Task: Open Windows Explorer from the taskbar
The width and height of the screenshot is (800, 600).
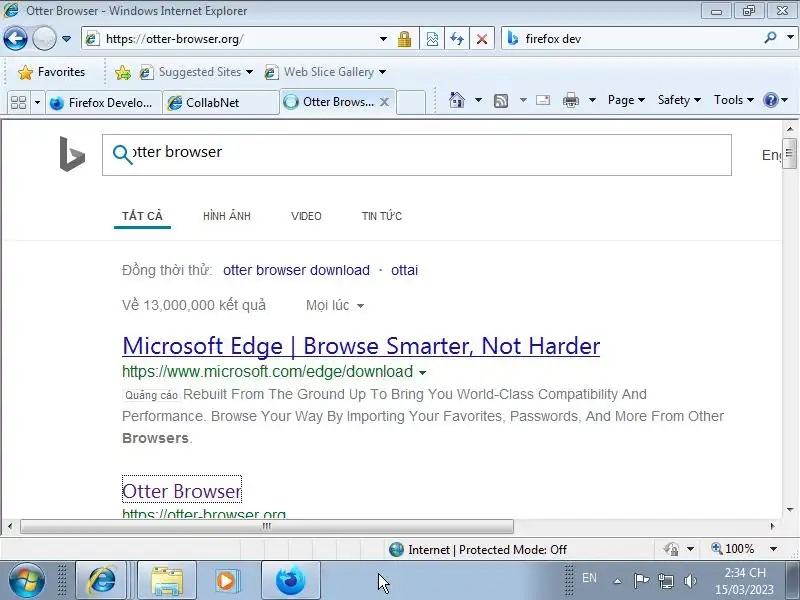Action: (x=167, y=581)
